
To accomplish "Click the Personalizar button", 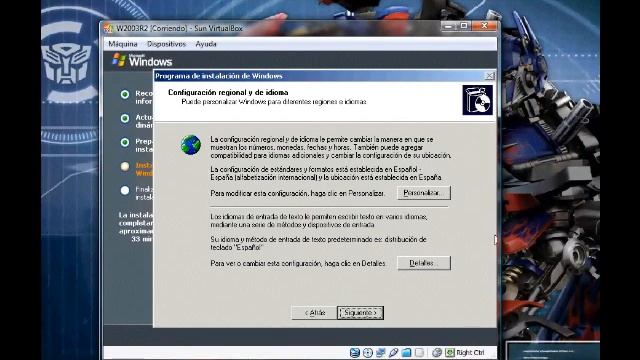I will 424,193.
